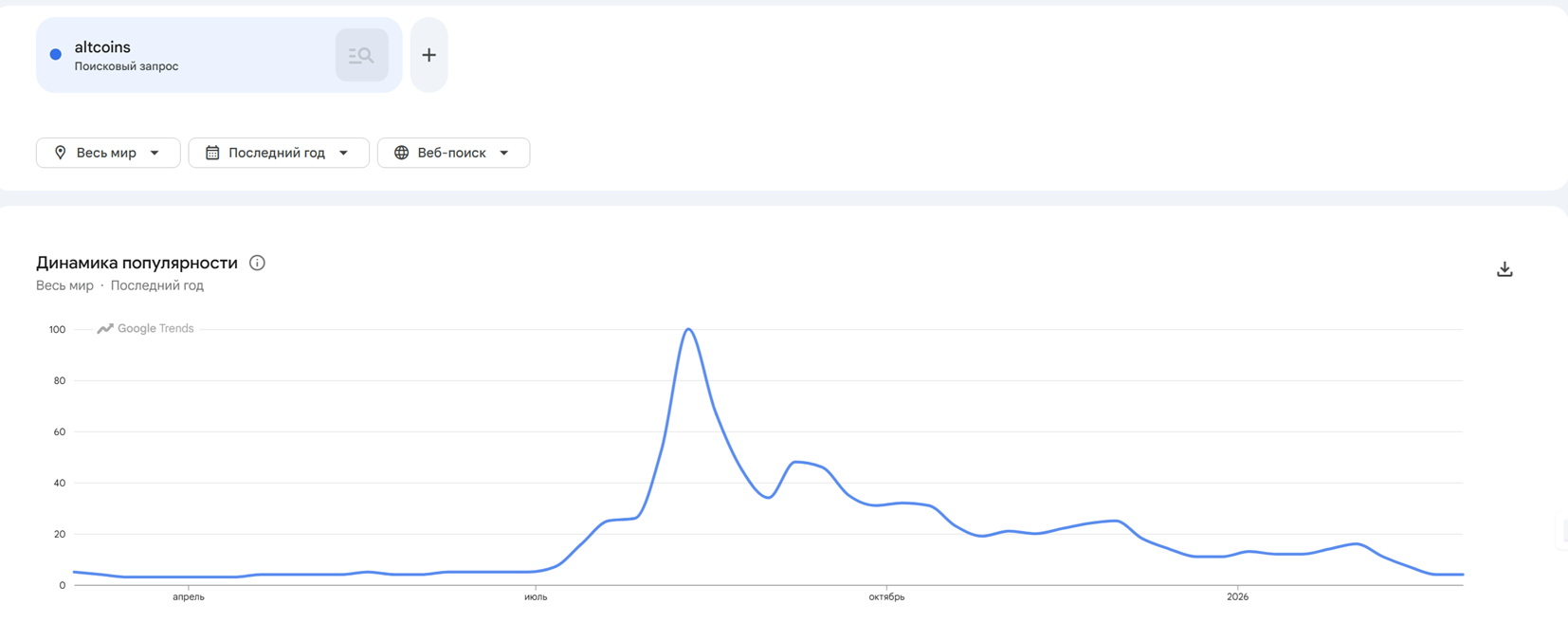Click the 2026 label on the time axis
Viewport: 1568px width, 641px height.
pos(1237,597)
